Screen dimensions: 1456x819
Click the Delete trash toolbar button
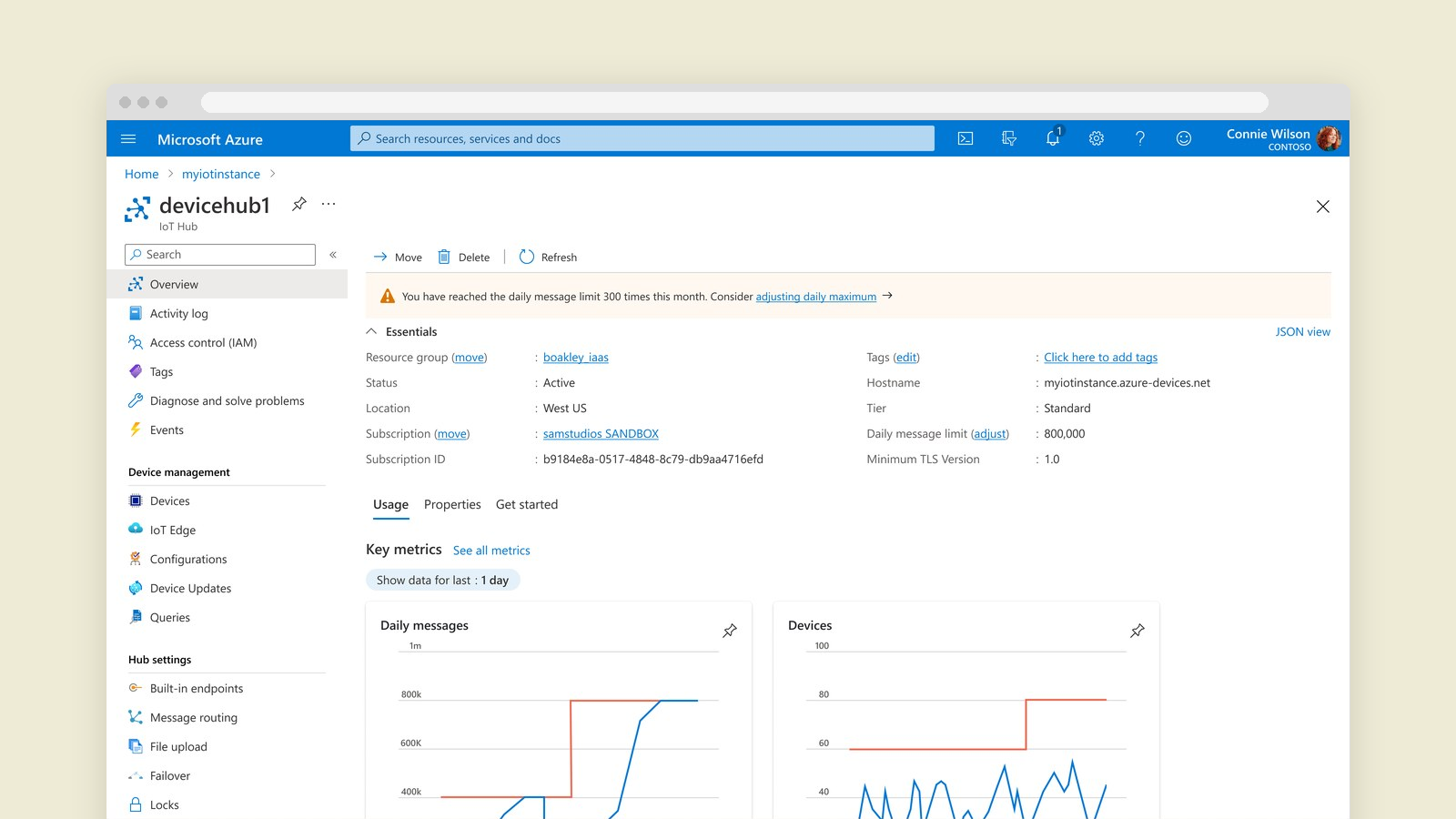pos(463,258)
